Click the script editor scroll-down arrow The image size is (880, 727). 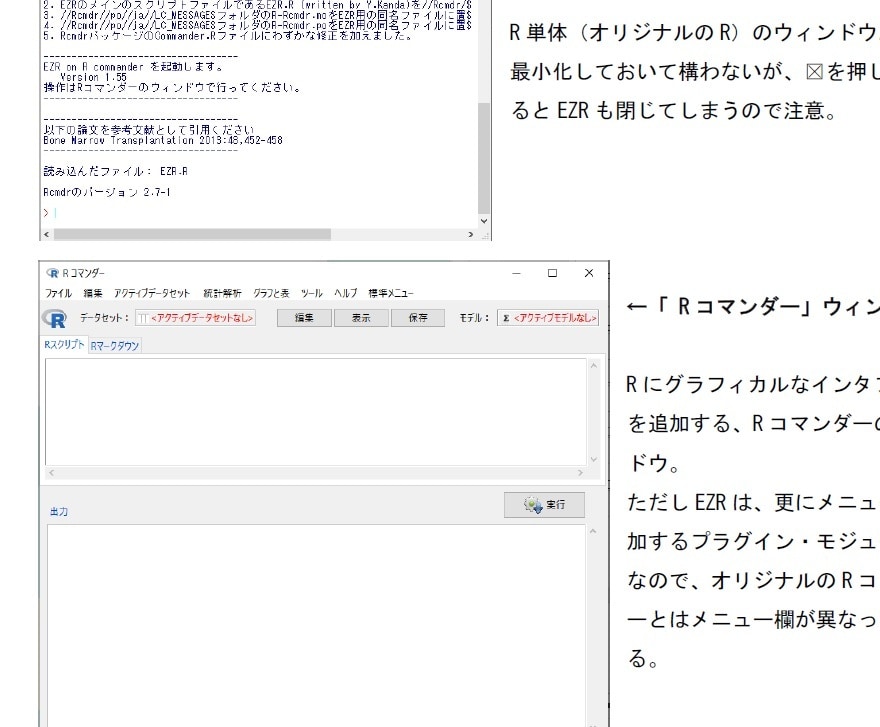594,459
